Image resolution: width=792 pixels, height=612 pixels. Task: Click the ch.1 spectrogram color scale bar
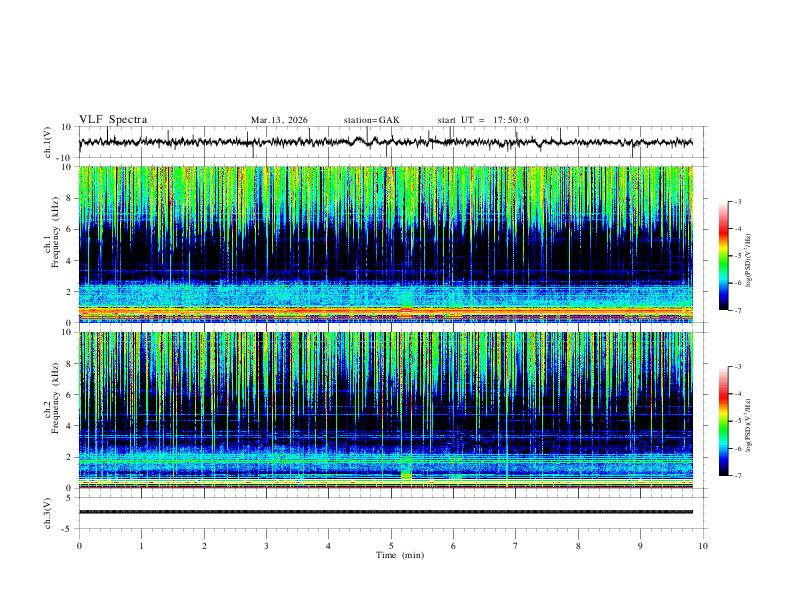[x=723, y=256]
